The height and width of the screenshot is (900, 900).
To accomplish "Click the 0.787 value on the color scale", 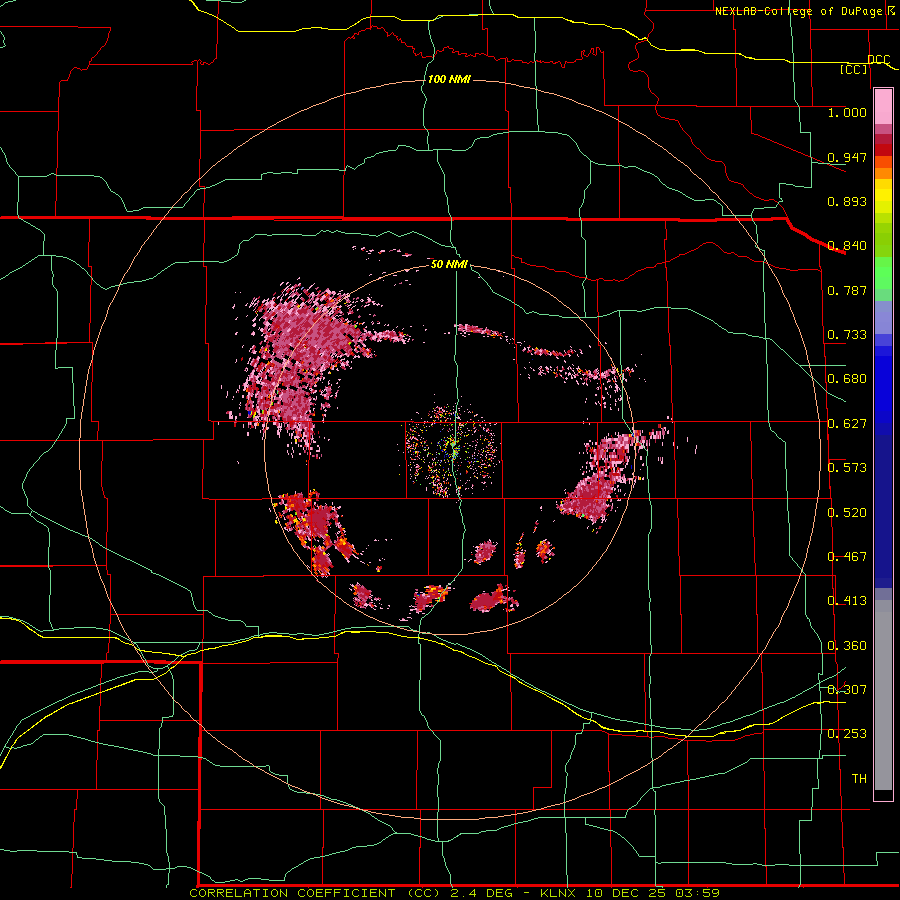I will (847, 290).
